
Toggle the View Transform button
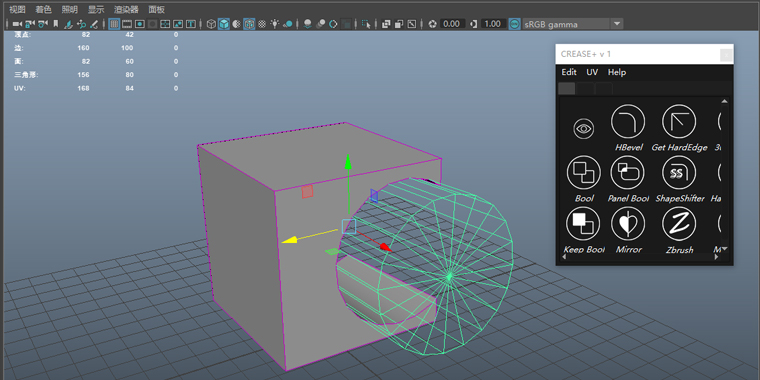click(515, 24)
